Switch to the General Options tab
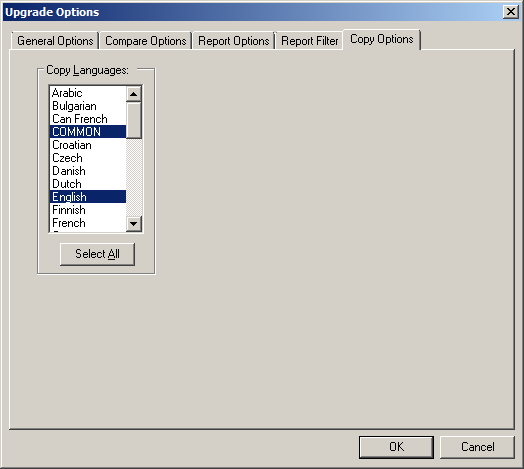Image resolution: width=524 pixels, height=469 pixels. point(55,41)
